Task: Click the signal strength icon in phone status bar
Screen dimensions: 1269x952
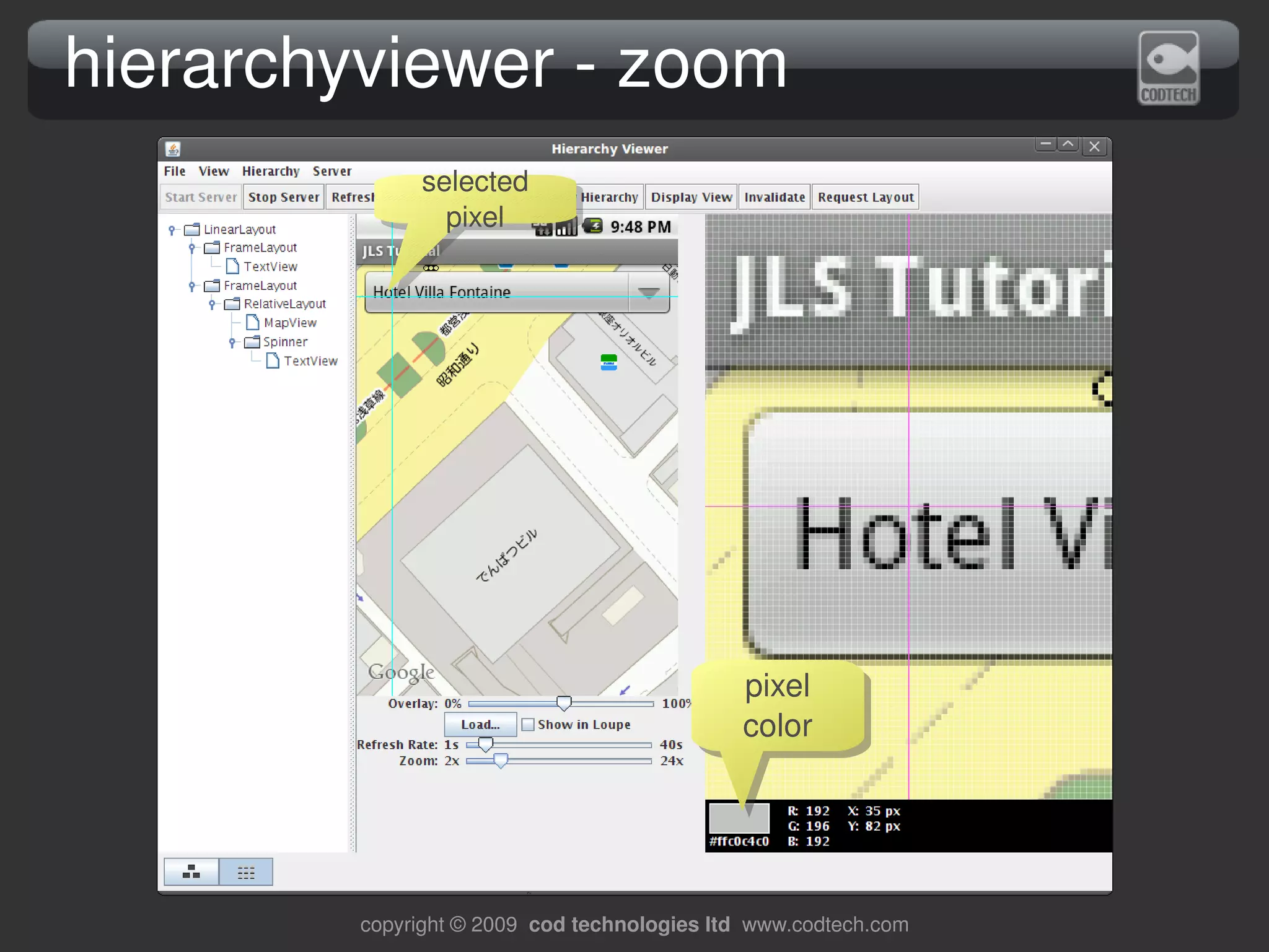Action: [566, 228]
